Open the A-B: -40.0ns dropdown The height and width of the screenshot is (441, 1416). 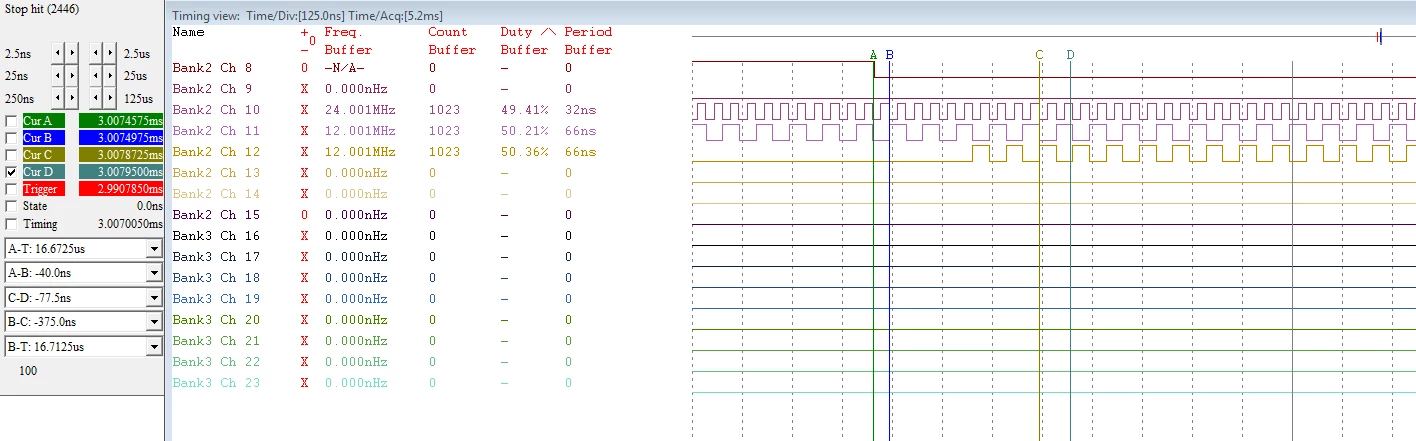point(154,273)
